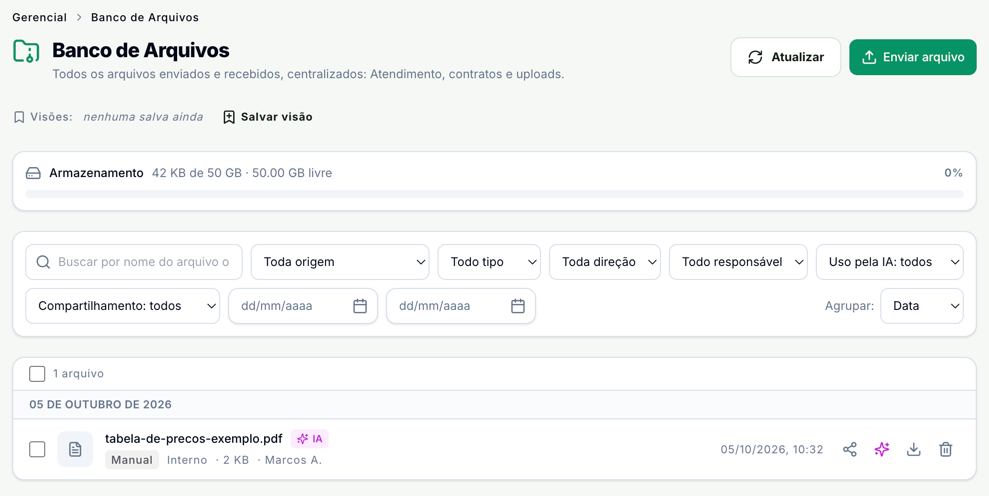Screen dimensions: 989x496
Task: Click the Interno label in file row
Action: click(187, 460)
